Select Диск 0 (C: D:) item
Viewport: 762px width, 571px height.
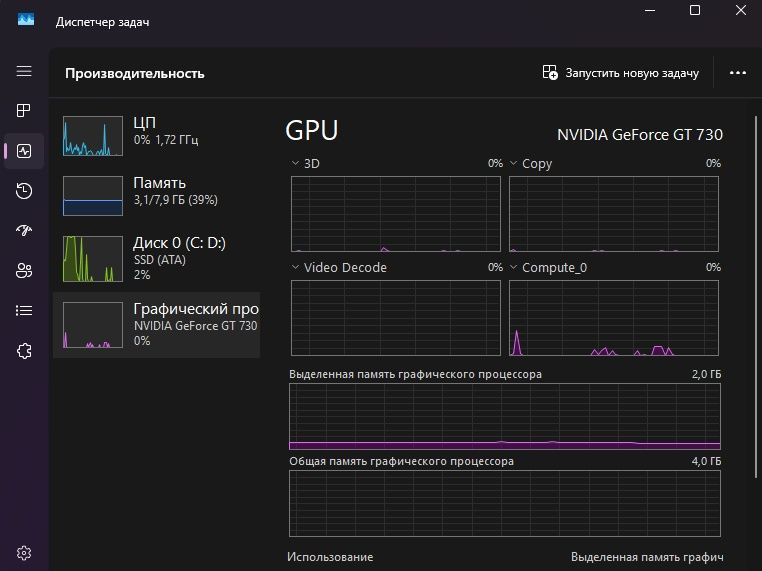(157, 258)
